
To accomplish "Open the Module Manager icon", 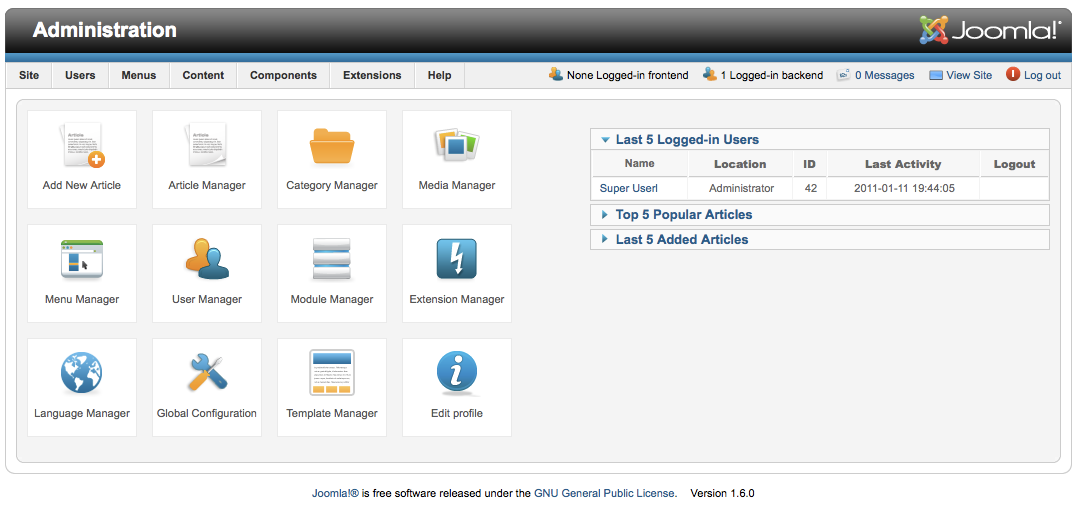I will [x=332, y=259].
